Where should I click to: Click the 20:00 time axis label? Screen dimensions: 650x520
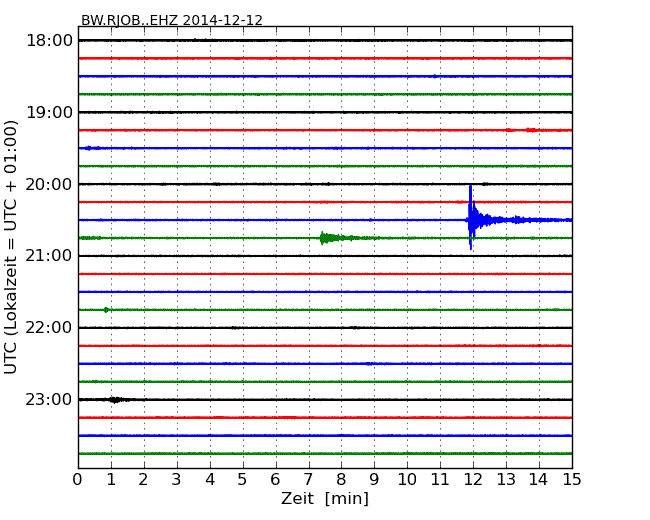pos(49,184)
